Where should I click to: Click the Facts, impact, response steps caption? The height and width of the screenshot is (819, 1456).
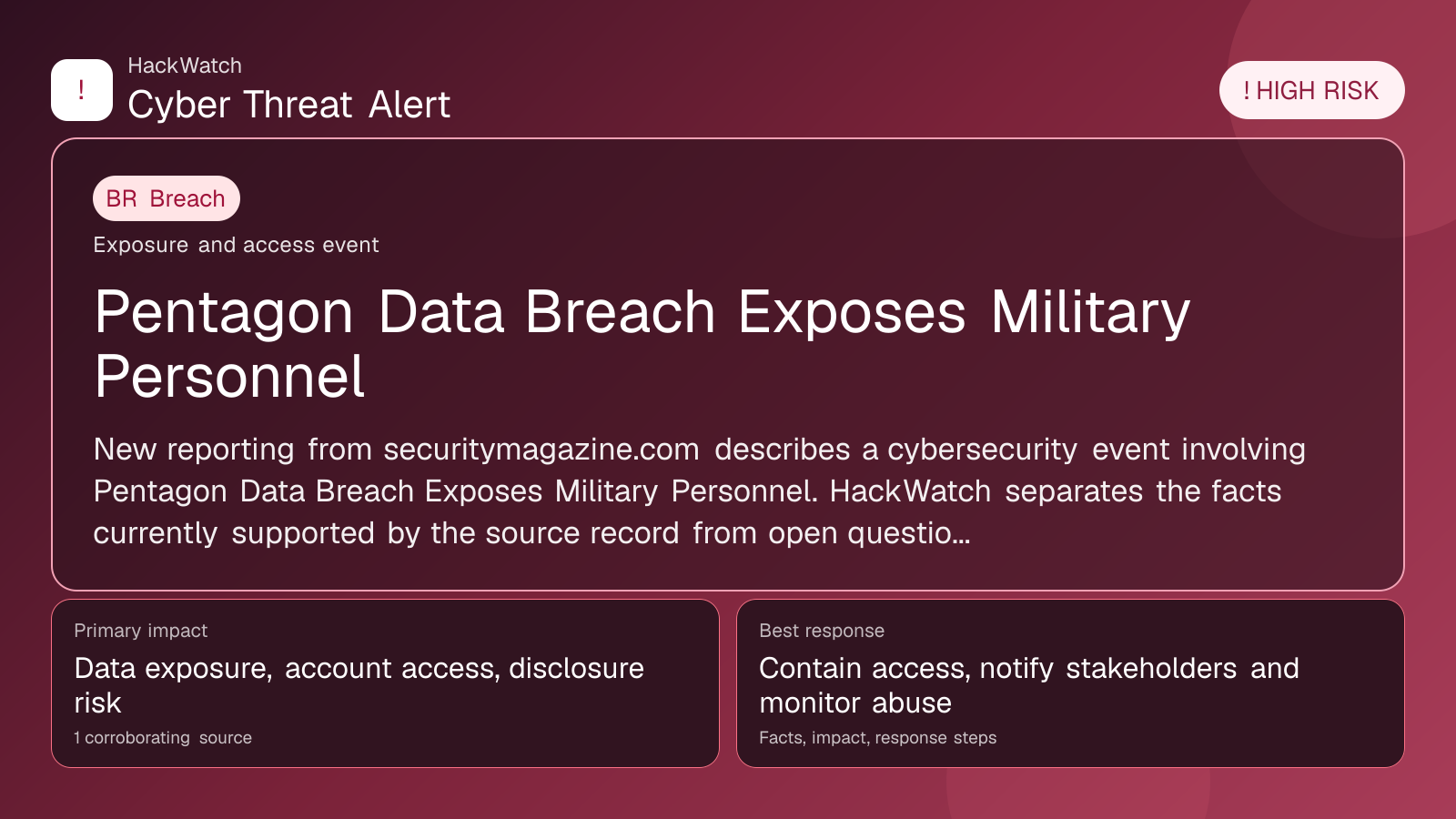coord(878,738)
